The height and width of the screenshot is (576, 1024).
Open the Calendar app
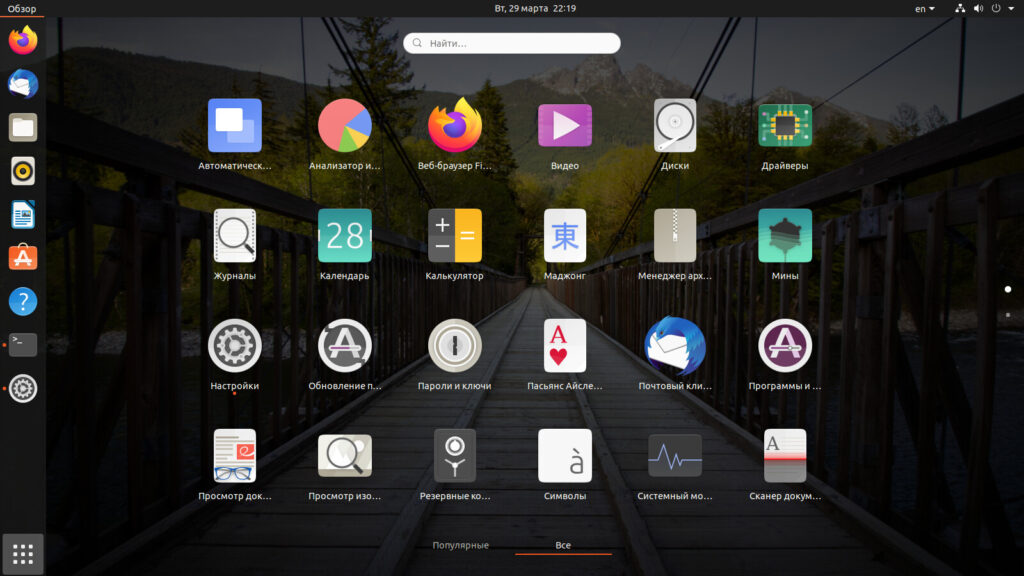[344, 236]
